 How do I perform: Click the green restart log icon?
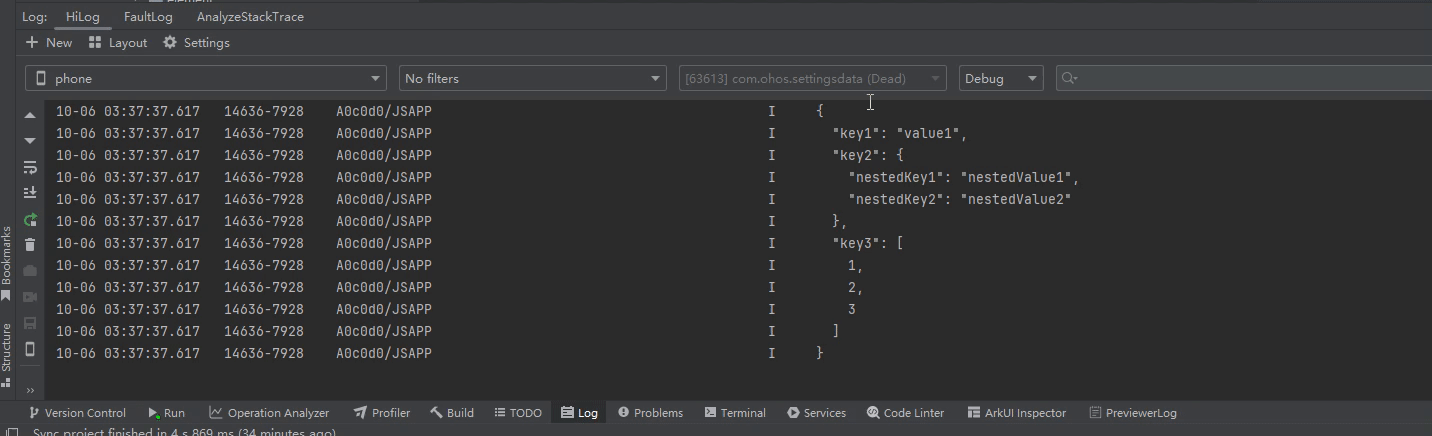(30, 219)
